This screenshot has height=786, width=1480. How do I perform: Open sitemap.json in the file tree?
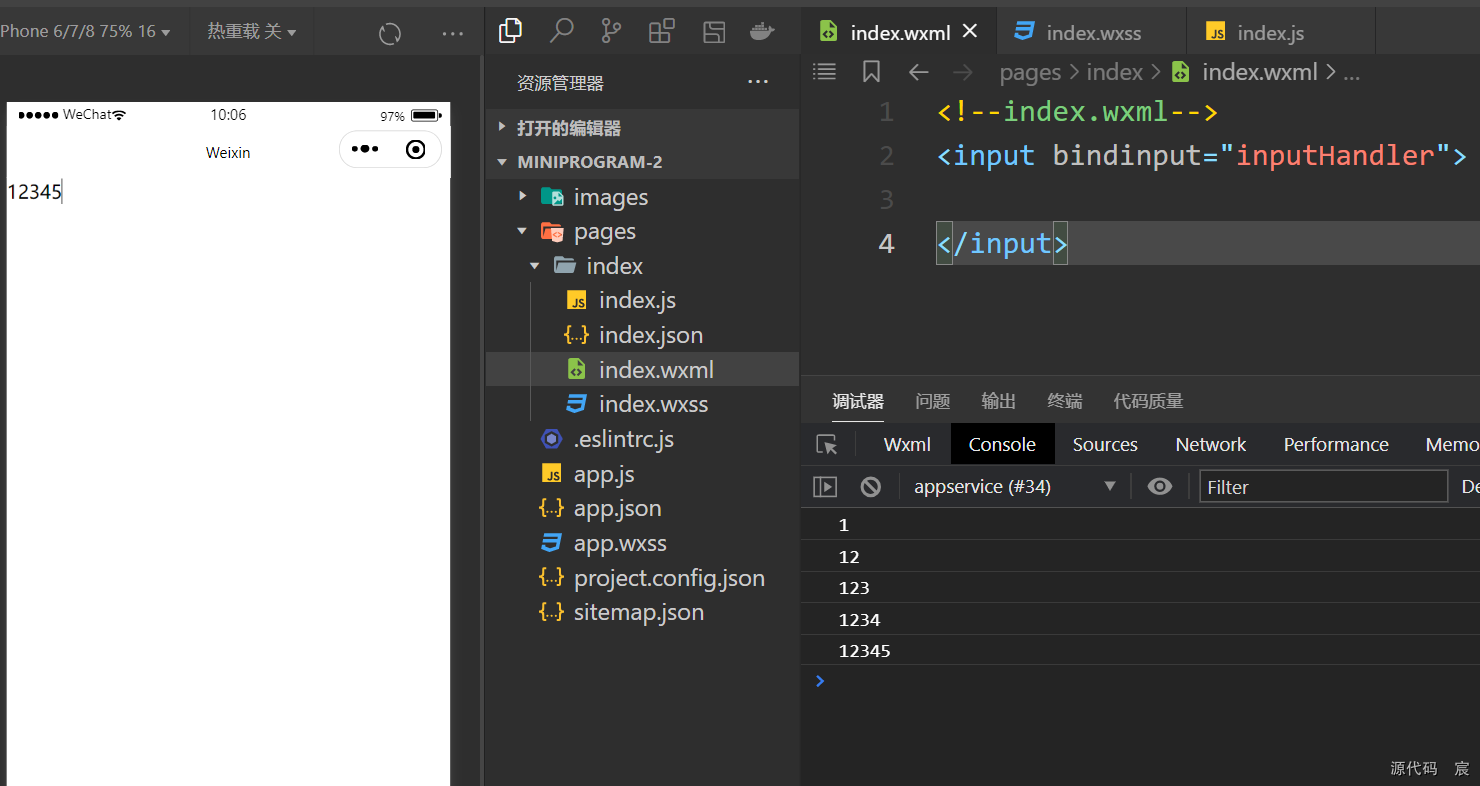pos(642,612)
